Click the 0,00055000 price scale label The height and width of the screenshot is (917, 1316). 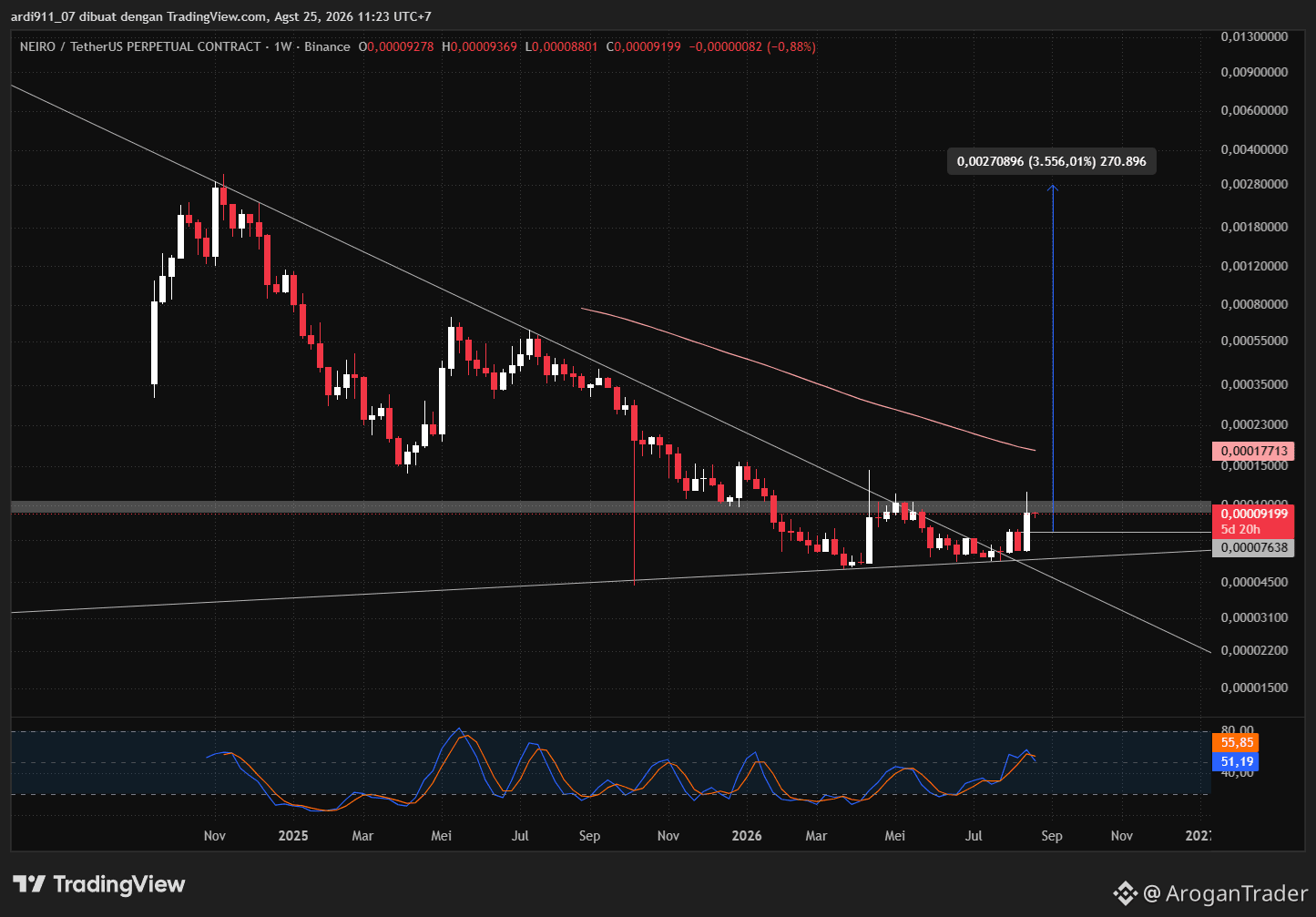pyautogui.click(x=1254, y=341)
